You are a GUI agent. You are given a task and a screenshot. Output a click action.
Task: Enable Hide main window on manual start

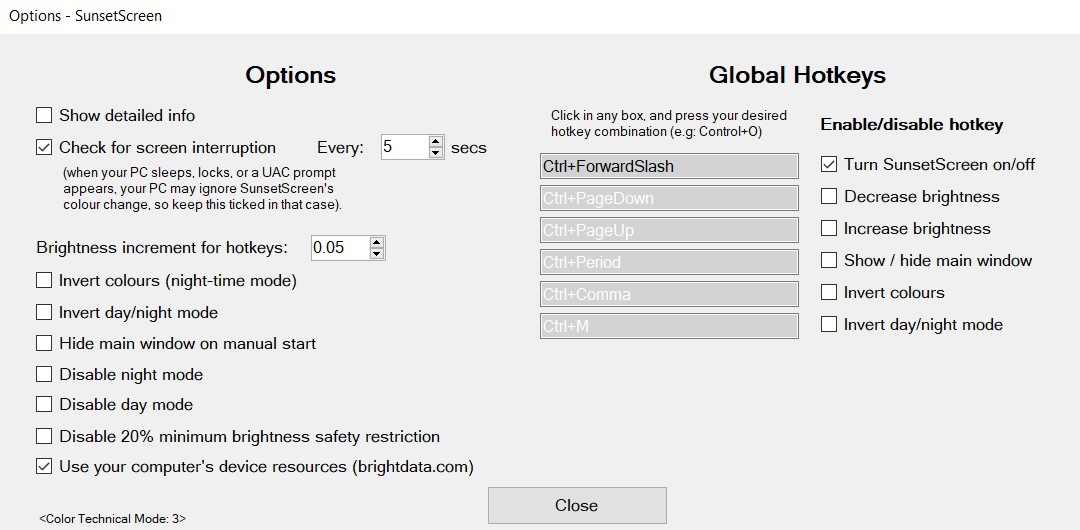44,343
